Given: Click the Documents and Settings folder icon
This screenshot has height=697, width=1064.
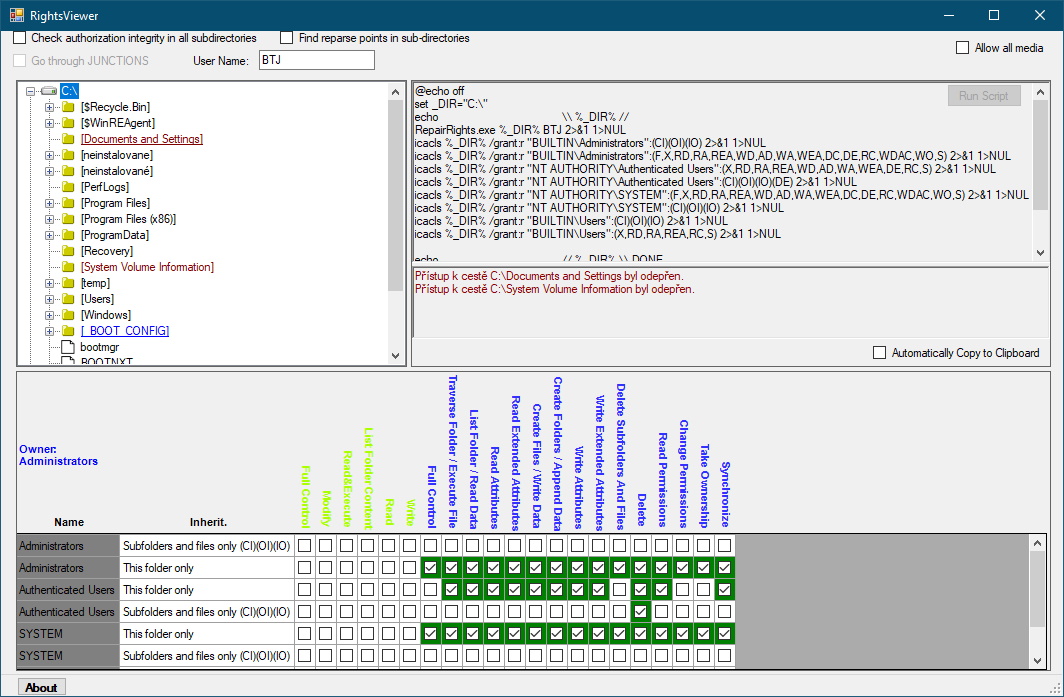Looking at the screenshot, I should pos(68,139).
